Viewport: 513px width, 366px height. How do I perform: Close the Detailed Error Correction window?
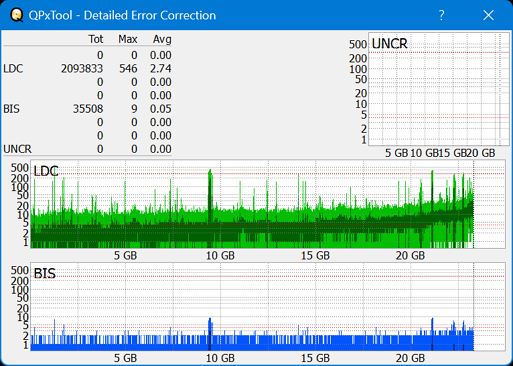click(x=488, y=15)
